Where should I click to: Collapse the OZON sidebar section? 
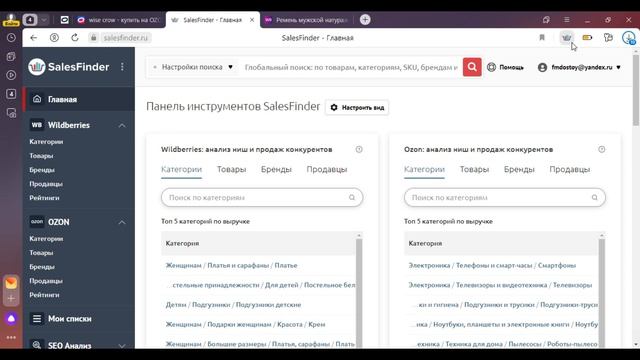click(x=122, y=222)
